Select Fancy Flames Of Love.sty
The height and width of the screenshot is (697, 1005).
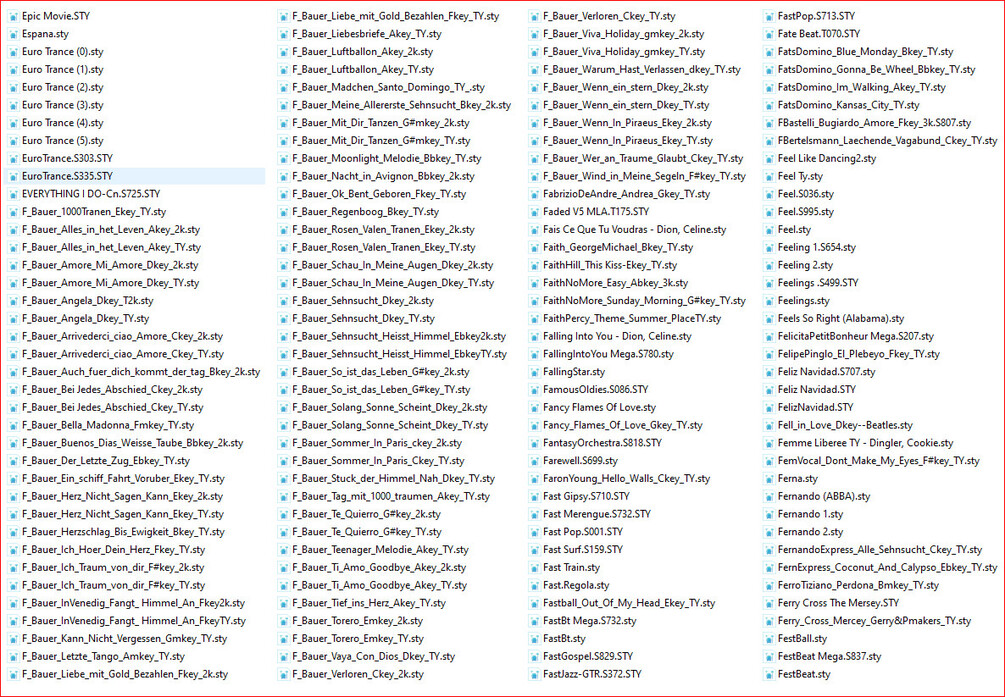599,407
